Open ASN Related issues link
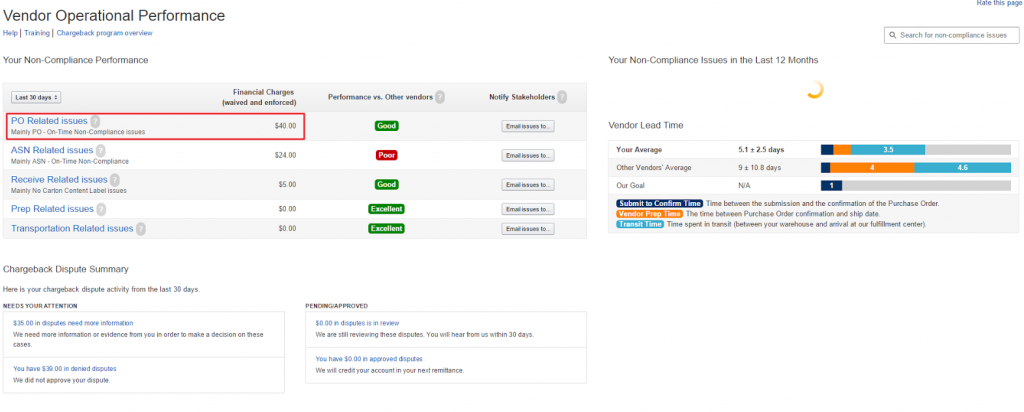 tap(52, 151)
